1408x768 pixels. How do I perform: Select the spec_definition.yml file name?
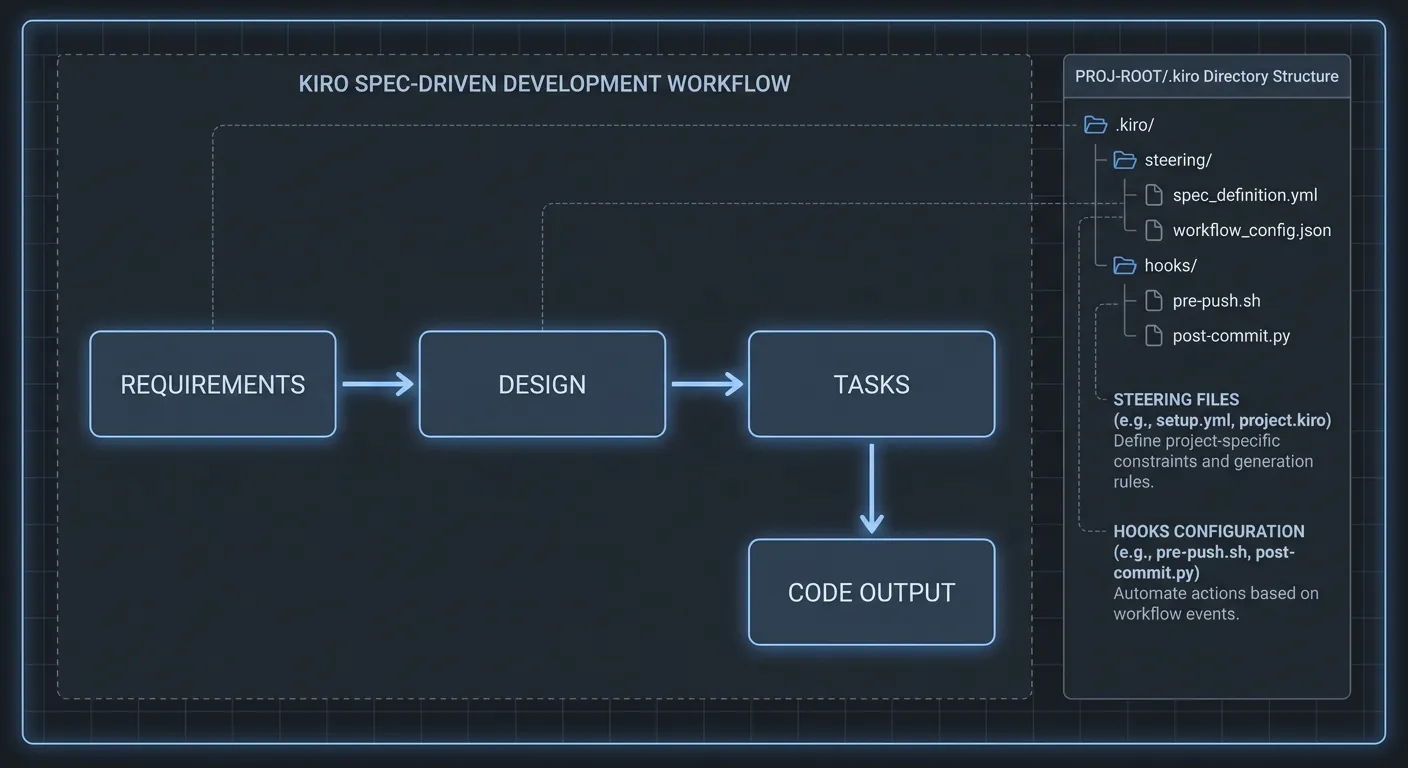(x=1245, y=196)
